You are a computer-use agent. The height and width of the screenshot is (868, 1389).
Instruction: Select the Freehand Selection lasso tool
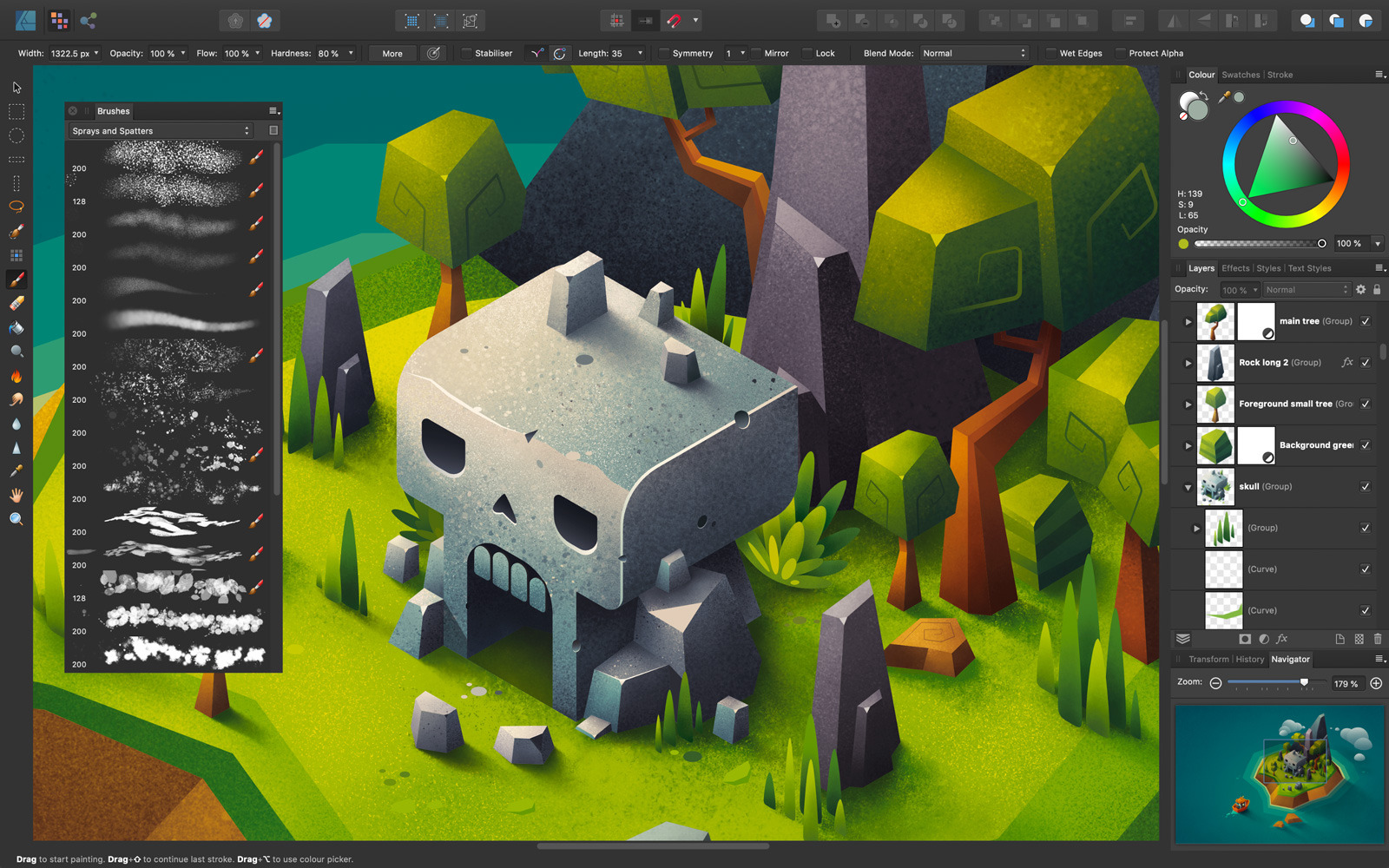click(16, 207)
